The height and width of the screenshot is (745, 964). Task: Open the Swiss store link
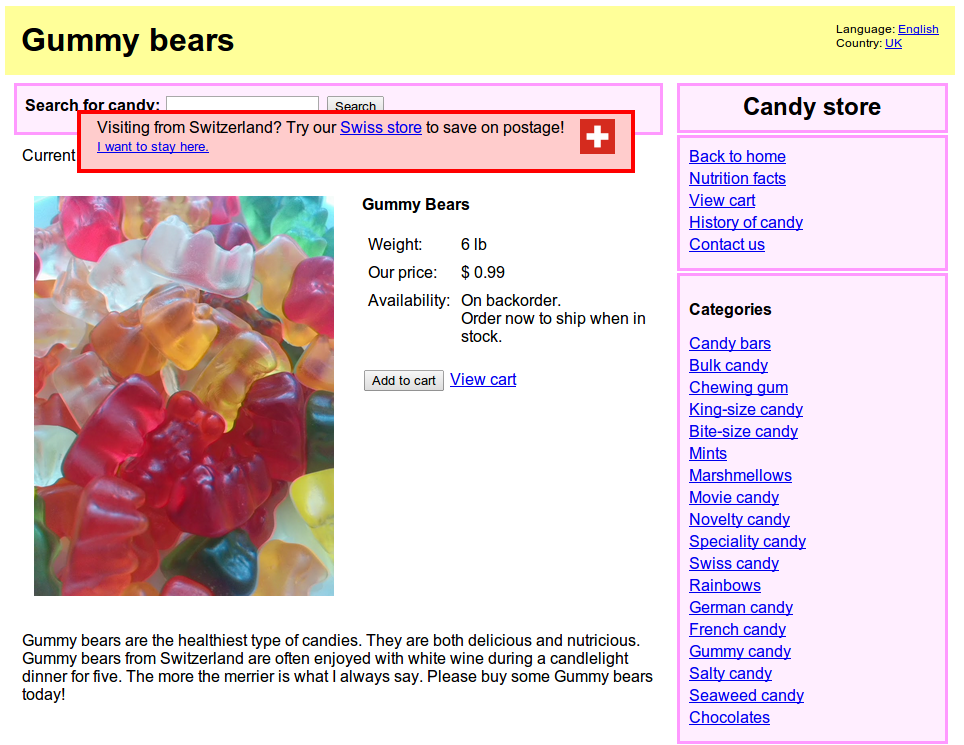coord(381,127)
